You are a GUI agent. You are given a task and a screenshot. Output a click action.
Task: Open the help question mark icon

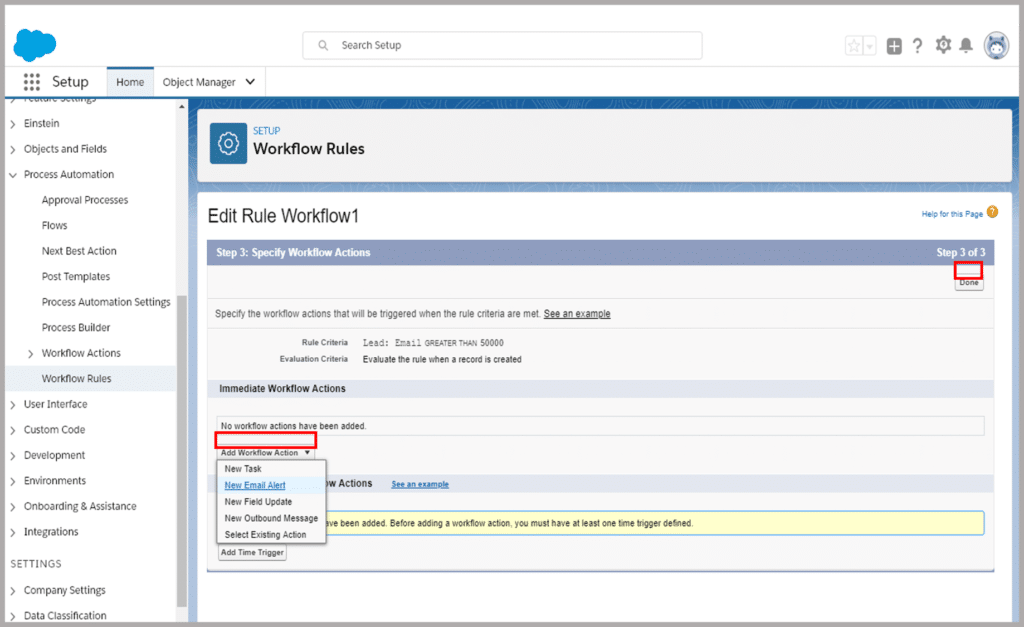917,46
